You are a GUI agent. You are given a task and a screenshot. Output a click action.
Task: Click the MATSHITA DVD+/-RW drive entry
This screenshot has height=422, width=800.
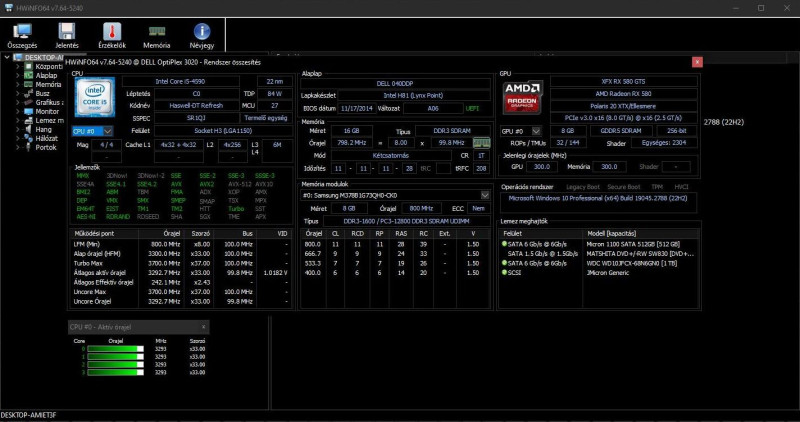640,254
